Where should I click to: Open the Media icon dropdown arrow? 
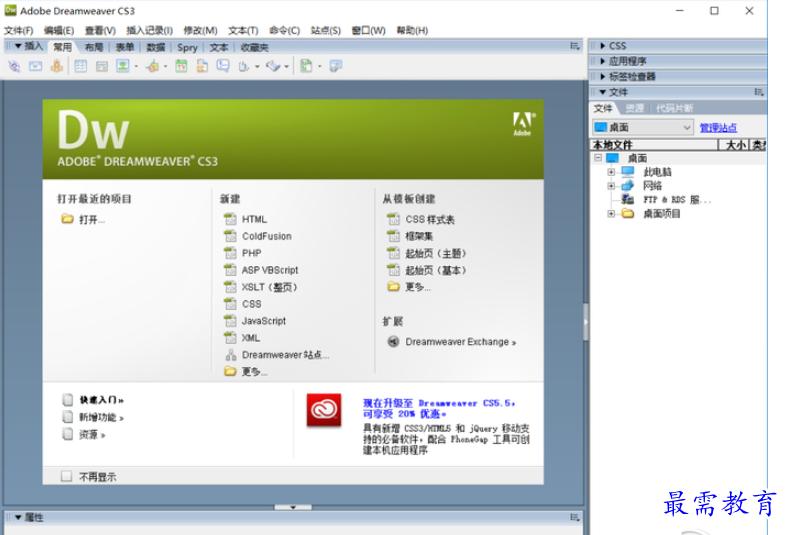click(165, 66)
